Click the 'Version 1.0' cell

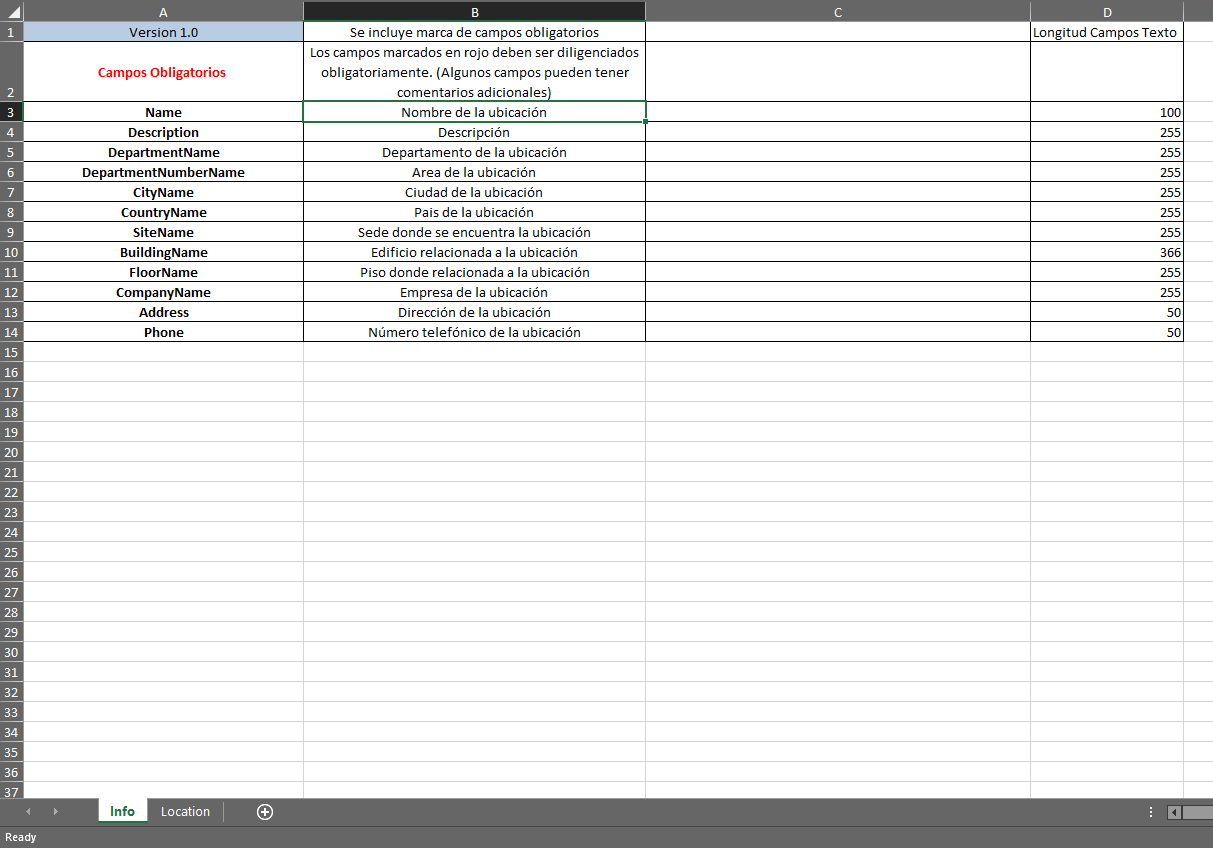coord(163,32)
